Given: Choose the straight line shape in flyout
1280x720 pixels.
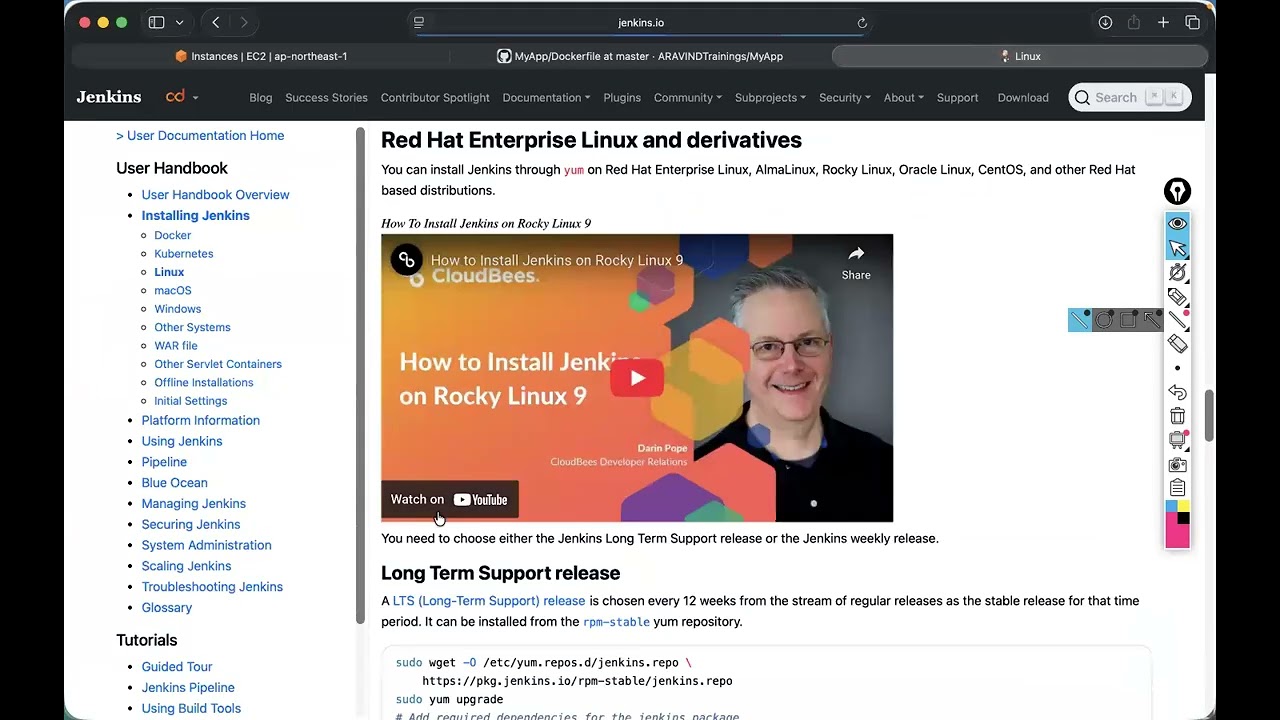Looking at the screenshot, I should click(x=1080, y=320).
